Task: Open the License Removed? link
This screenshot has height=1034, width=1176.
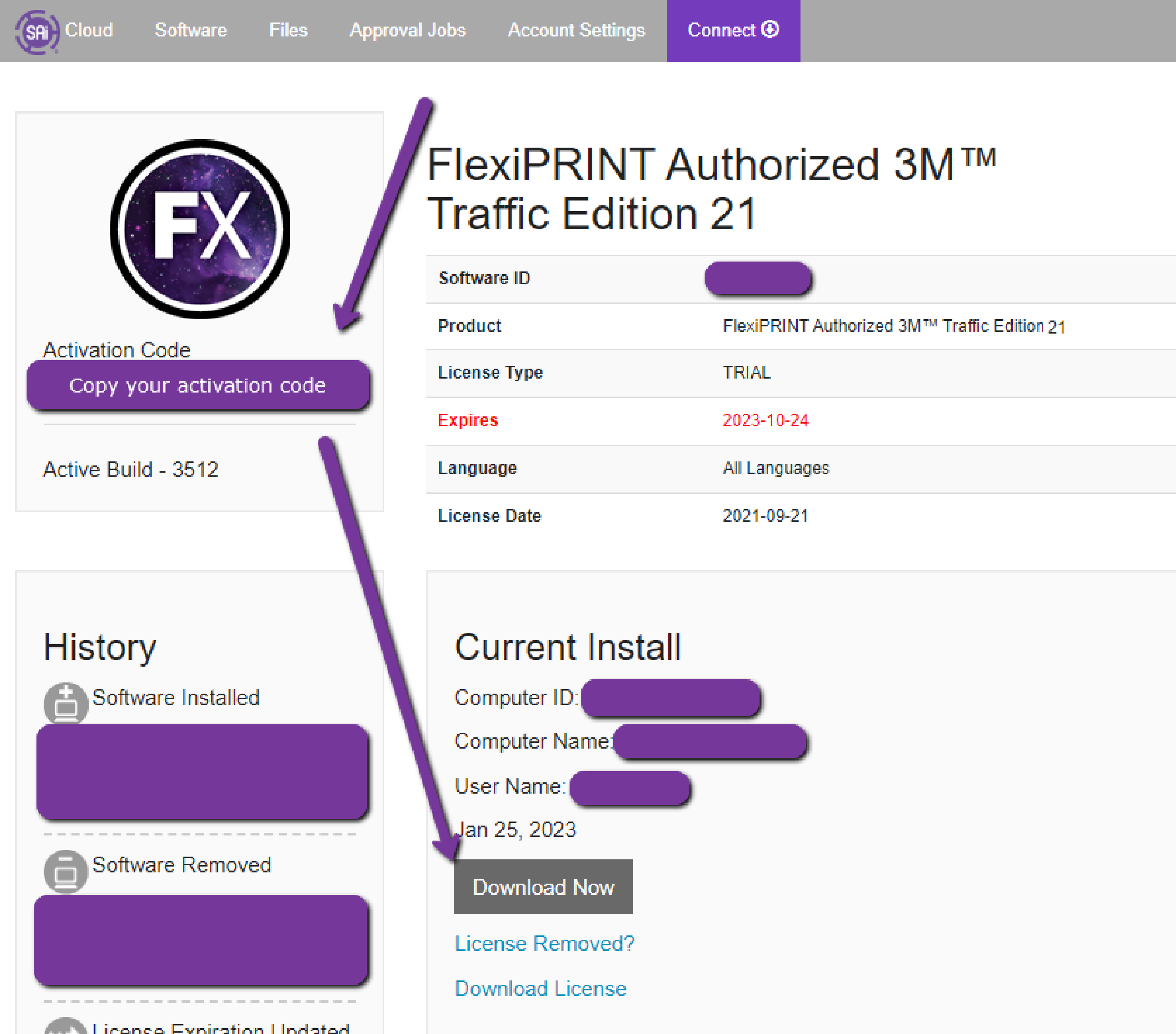Action: (544, 943)
